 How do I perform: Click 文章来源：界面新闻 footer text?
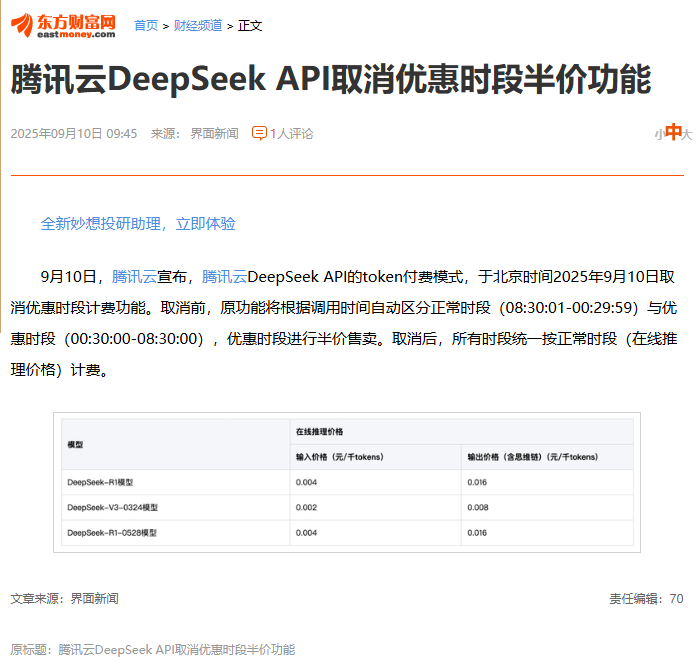click(x=65, y=599)
